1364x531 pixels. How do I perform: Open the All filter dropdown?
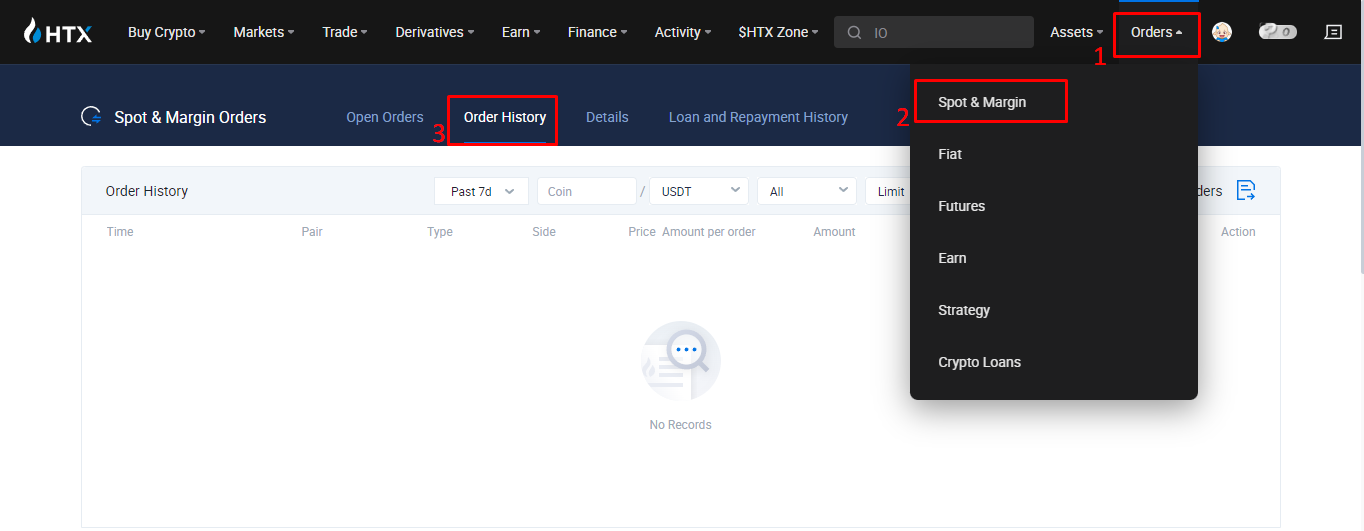tap(806, 191)
